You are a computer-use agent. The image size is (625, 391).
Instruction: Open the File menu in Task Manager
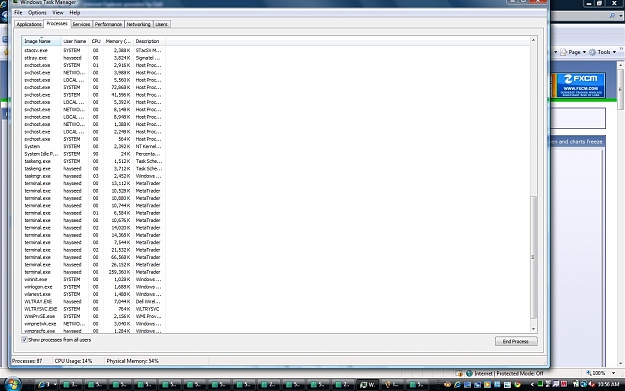[18, 13]
